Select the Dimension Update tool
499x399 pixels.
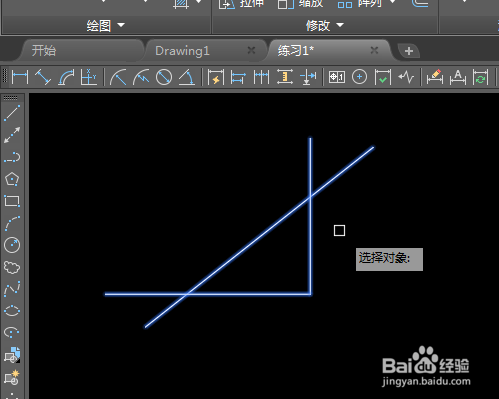pyautogui.click(x=480, y=77)
